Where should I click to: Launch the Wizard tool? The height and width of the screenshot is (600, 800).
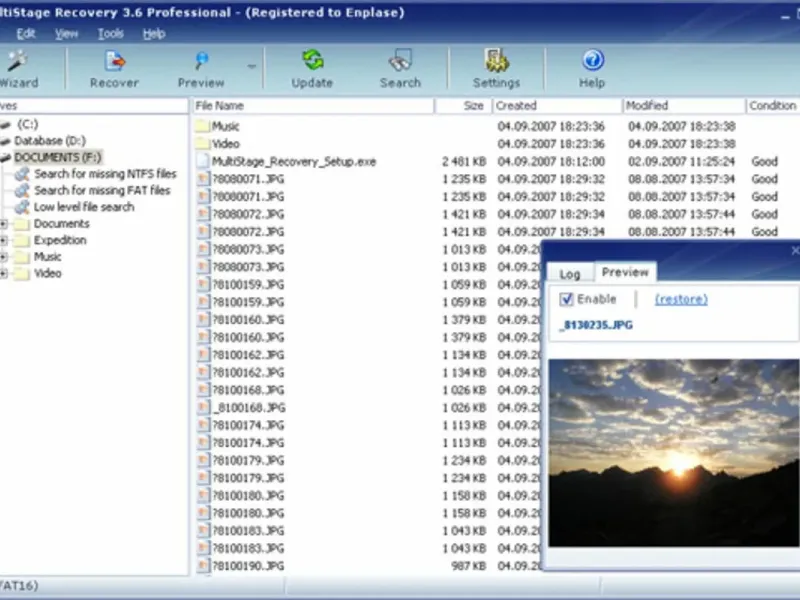tap(18, 69)
